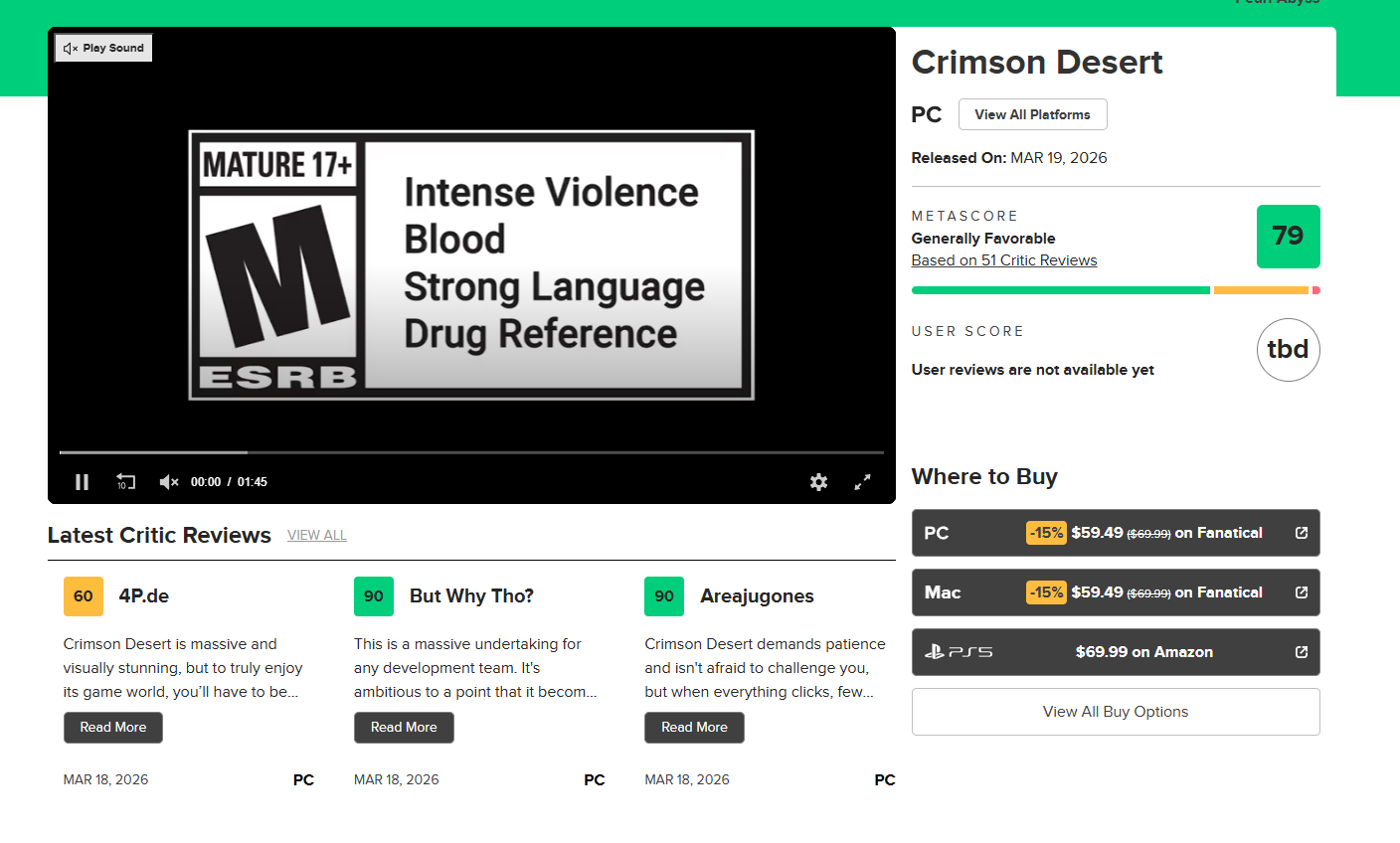This screenshot has height=843, width=1400.
Task: Click the rewind 10 seconds icon
Action: 125,482
